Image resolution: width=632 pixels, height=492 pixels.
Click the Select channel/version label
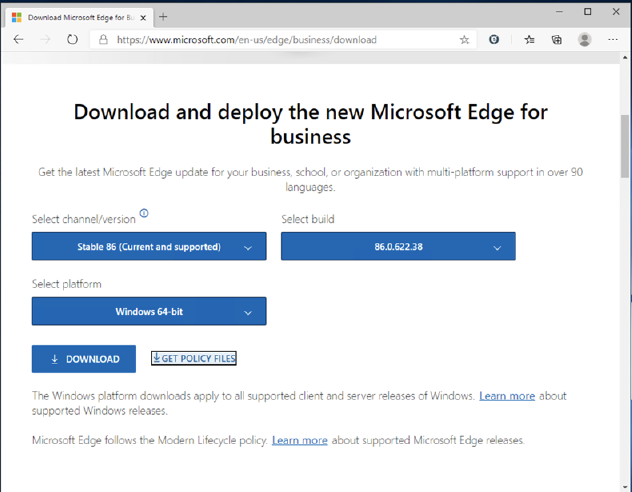(84, 219)
